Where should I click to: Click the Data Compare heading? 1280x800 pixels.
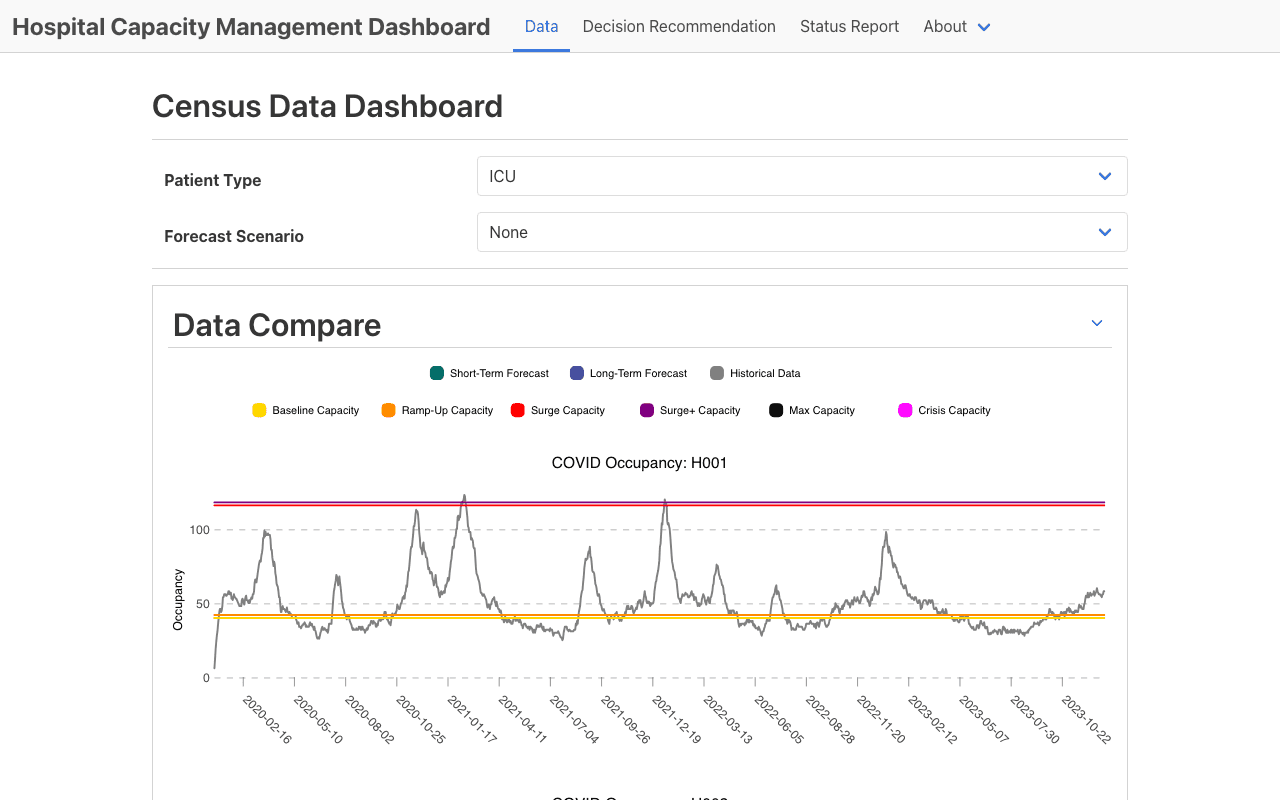pyautogui.click(x=277, y=325)
